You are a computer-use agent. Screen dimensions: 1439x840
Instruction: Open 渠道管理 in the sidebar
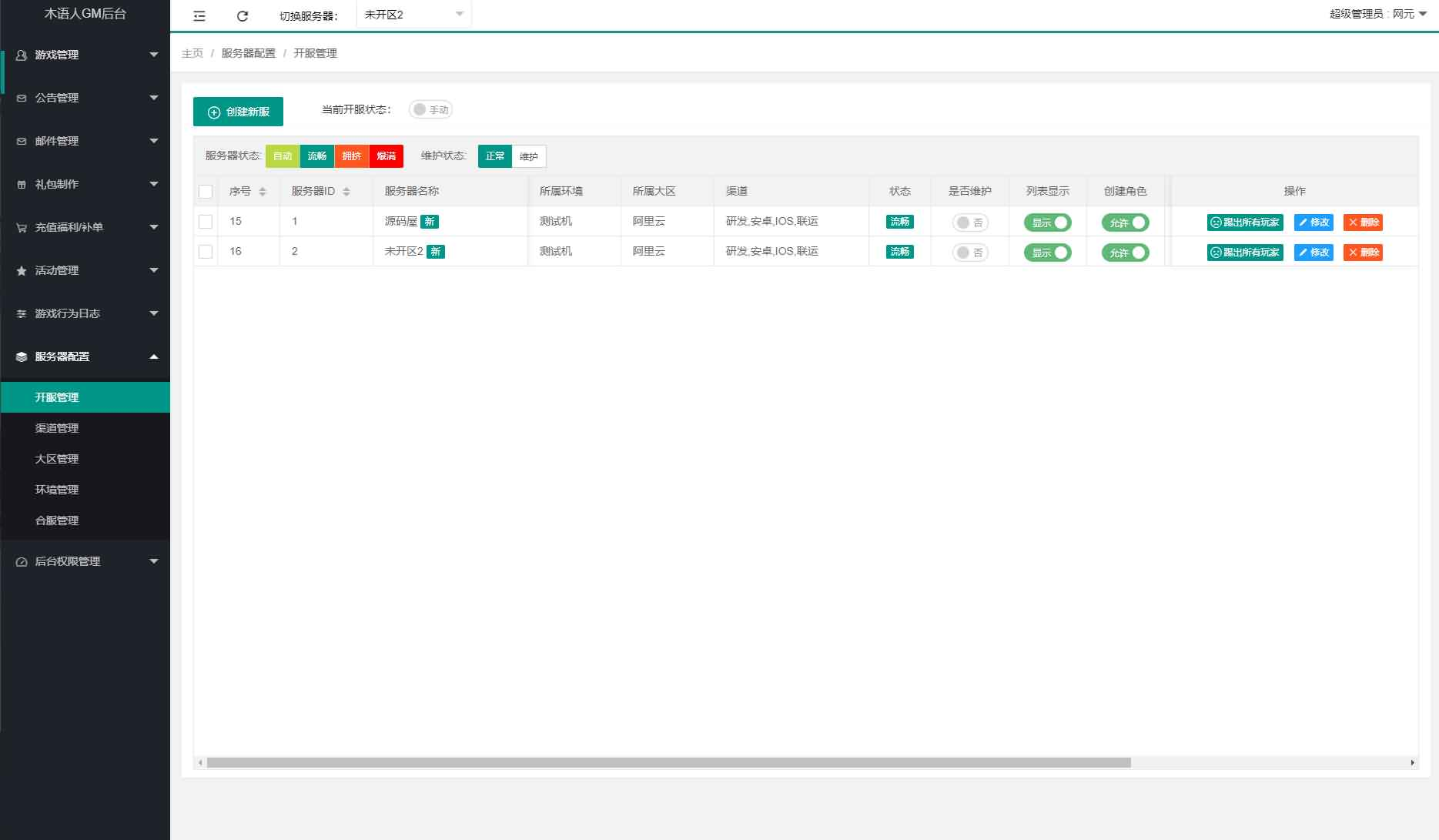point(85,428)
